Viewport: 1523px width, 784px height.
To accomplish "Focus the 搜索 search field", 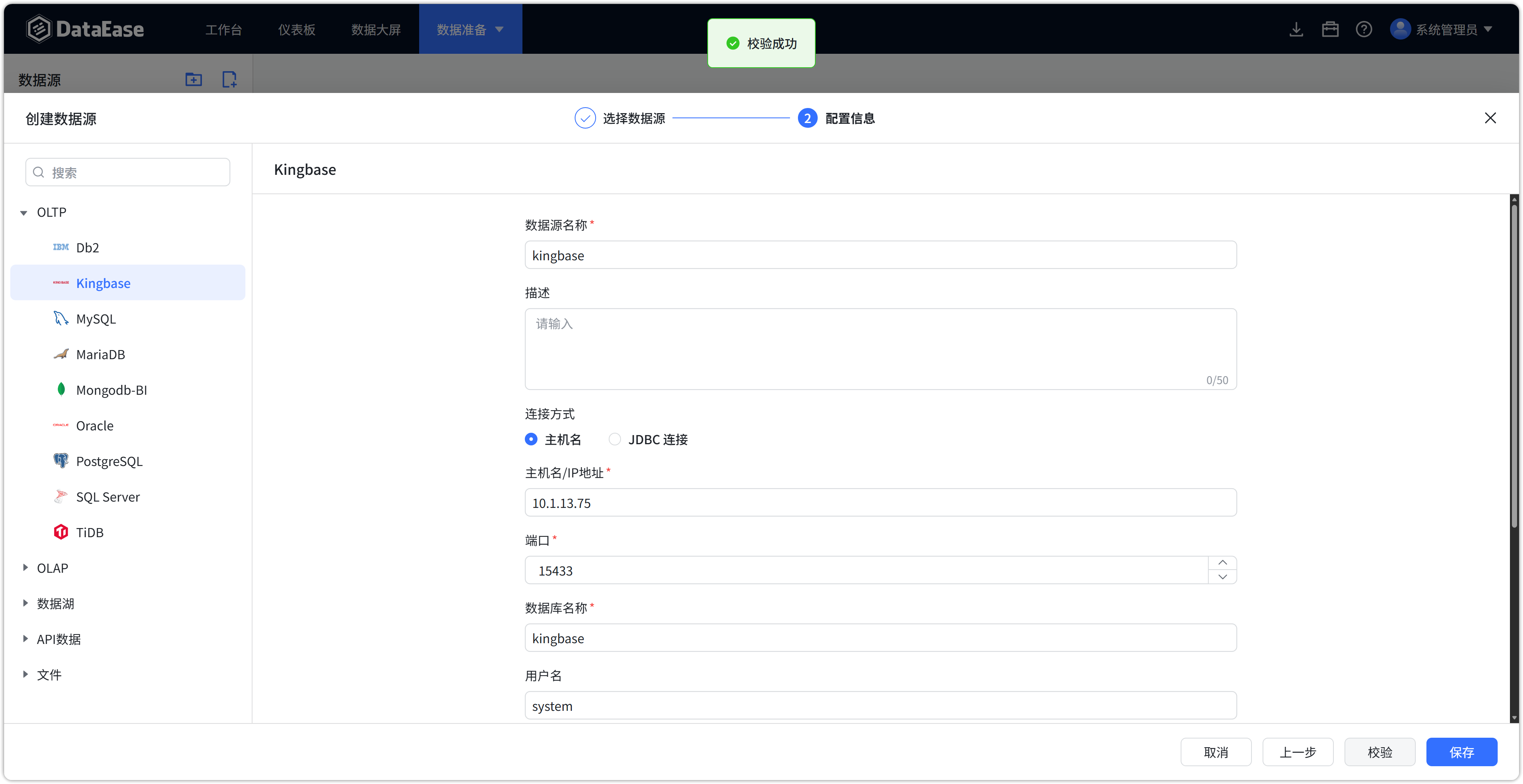I will coord(128,172).
